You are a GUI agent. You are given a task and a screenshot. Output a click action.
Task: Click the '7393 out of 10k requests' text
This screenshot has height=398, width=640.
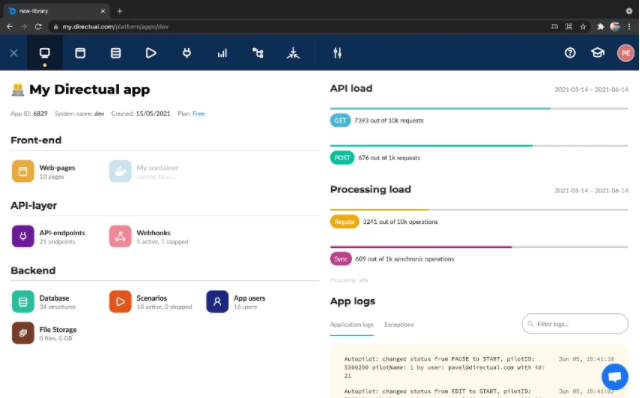pyautogui.click(x=389, y=120)
